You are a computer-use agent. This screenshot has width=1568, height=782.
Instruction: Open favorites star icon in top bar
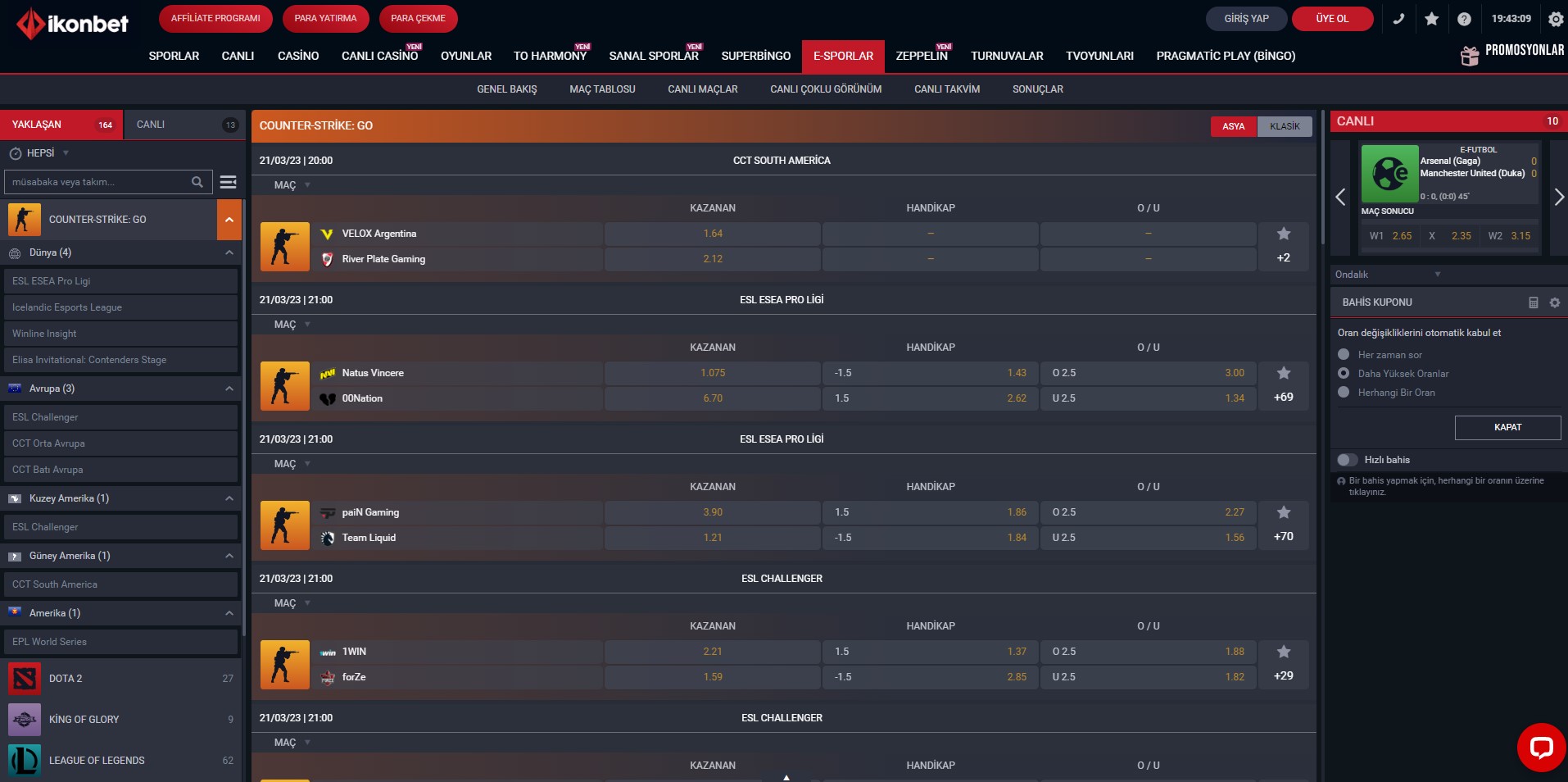click(x=1431, y=19)
